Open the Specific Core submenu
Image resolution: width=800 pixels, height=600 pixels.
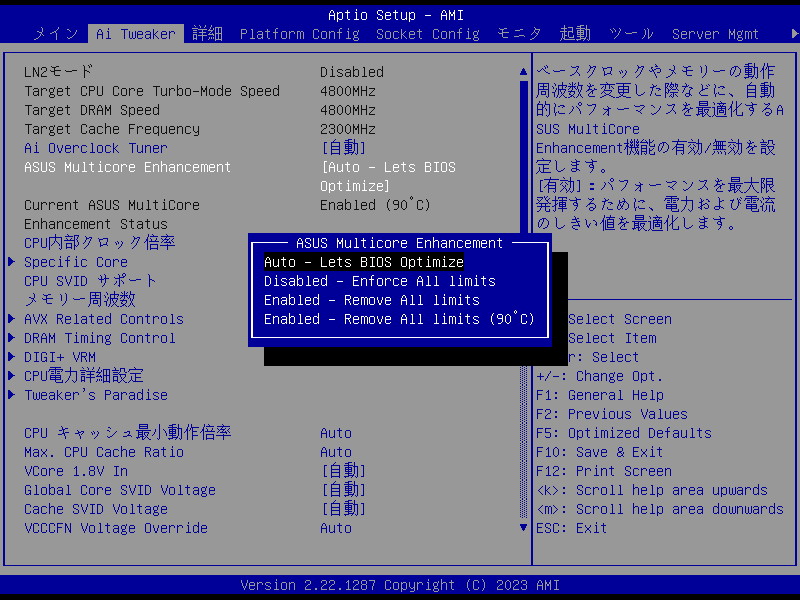click(76, 262)
